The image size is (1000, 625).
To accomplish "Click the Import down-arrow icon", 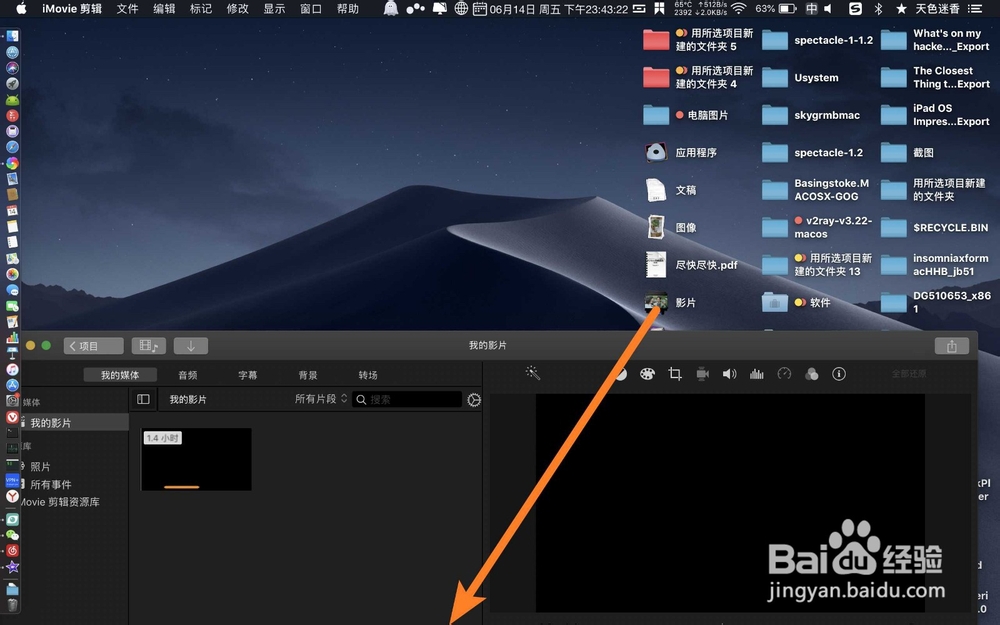I will [x=190, y=345].
